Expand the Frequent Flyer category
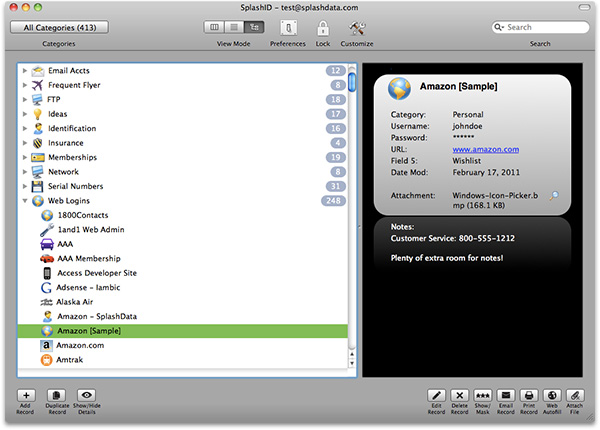Image resolution: width=600 pixels, height=430 pixels. [24, 85]
